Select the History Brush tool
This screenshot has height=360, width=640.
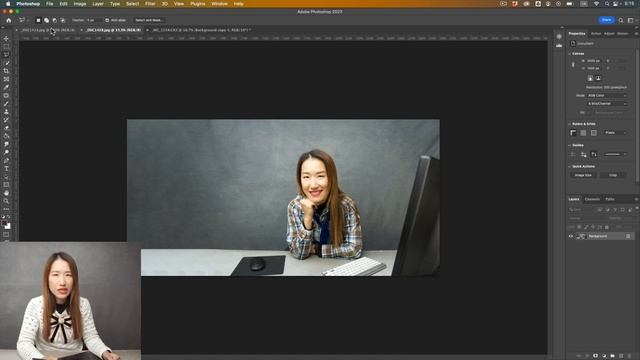click(x=6, y=120)
